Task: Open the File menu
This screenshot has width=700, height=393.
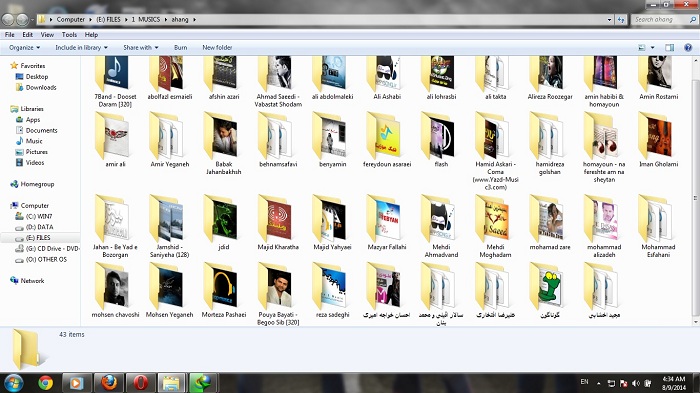Action: pos(9,34)
